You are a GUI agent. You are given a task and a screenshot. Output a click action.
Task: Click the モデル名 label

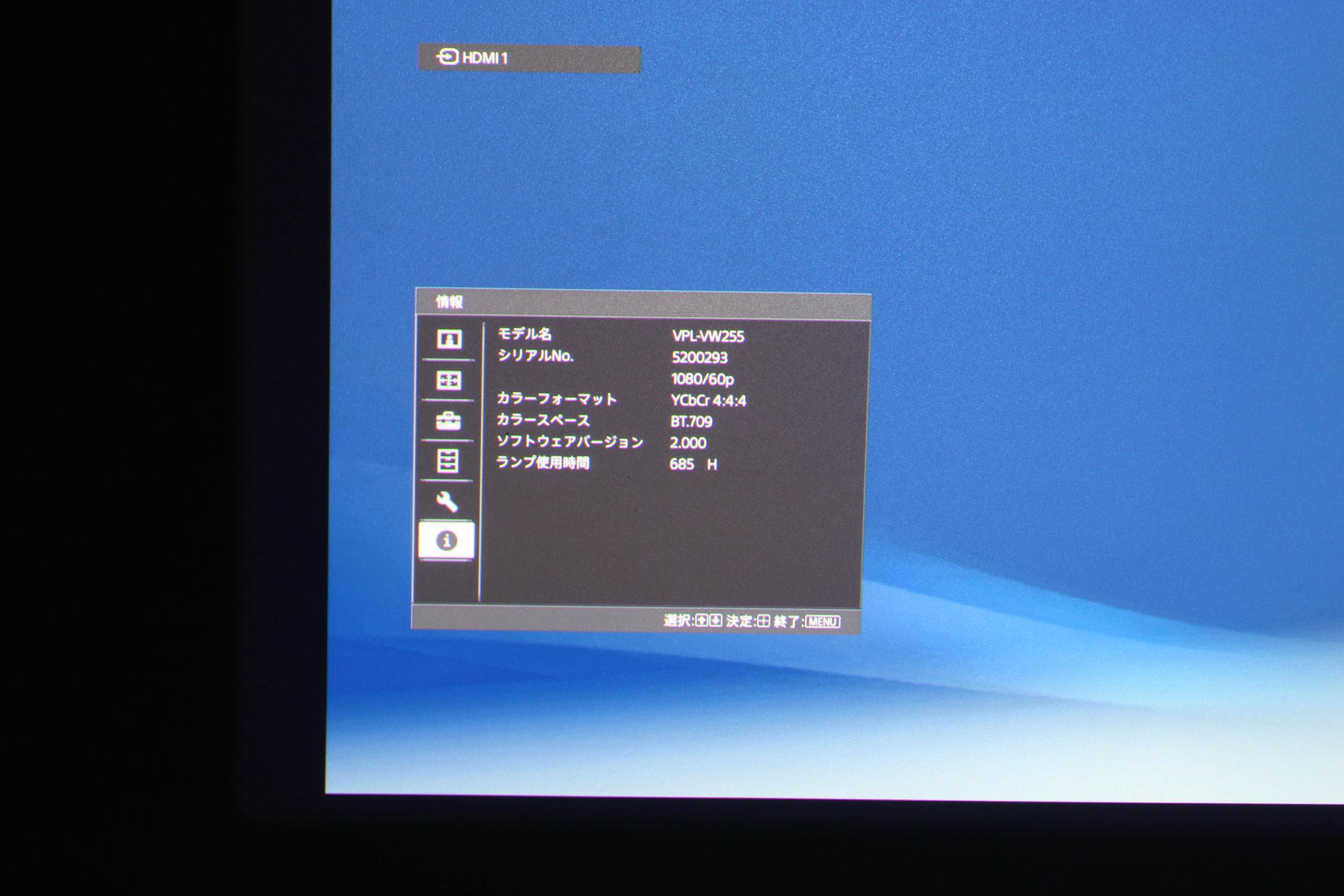click(525, 334)
